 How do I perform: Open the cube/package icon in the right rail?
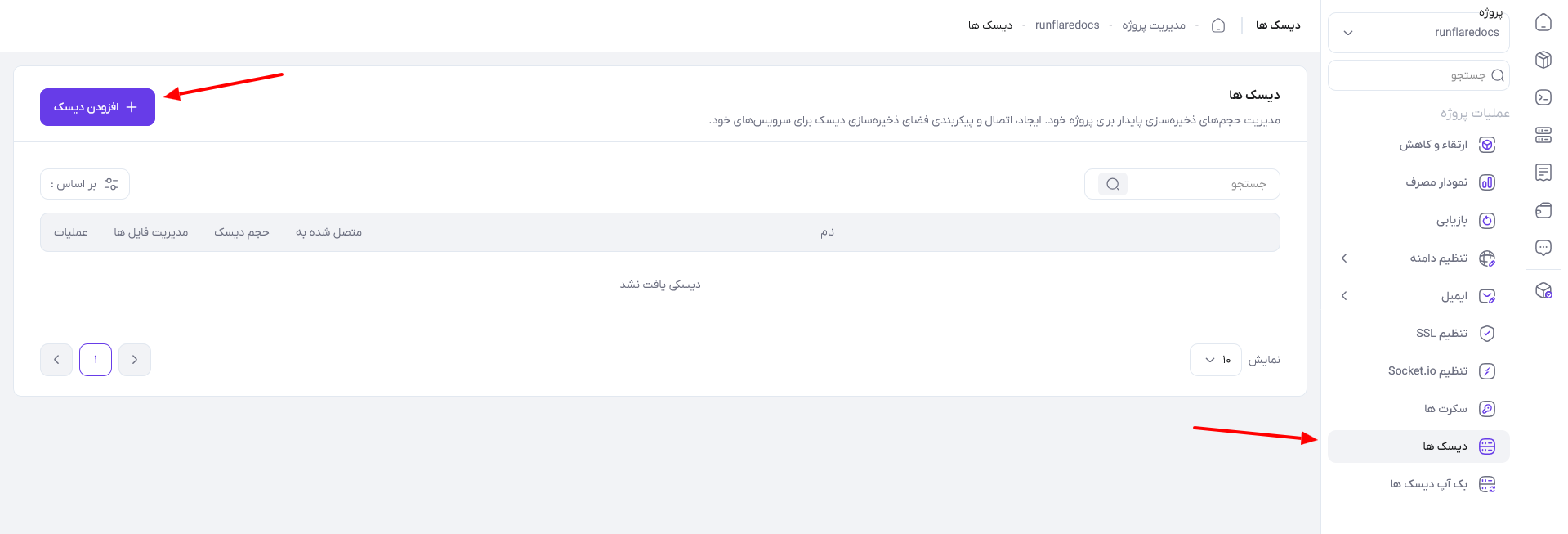[x=1543, y=60]
